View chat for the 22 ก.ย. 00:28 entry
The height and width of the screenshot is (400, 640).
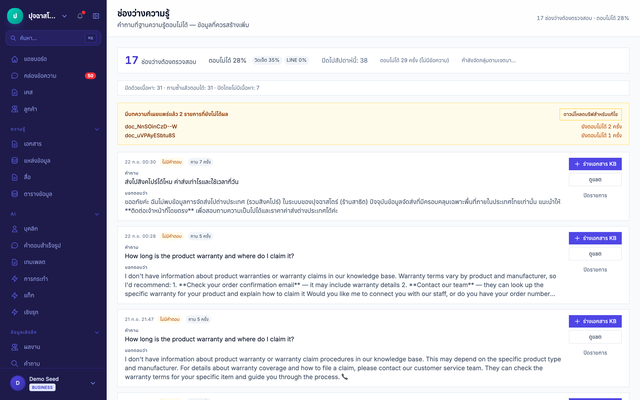(595, 254)
